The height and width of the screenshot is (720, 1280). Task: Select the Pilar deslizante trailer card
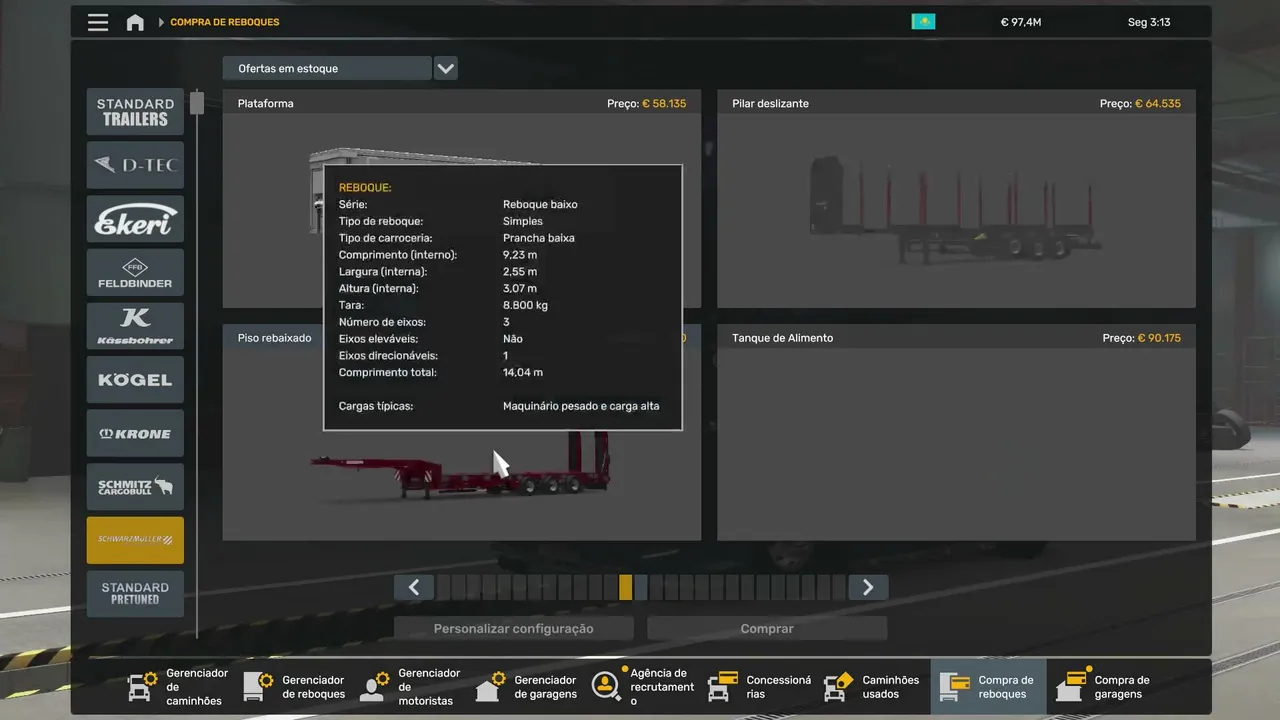point(956,199)
